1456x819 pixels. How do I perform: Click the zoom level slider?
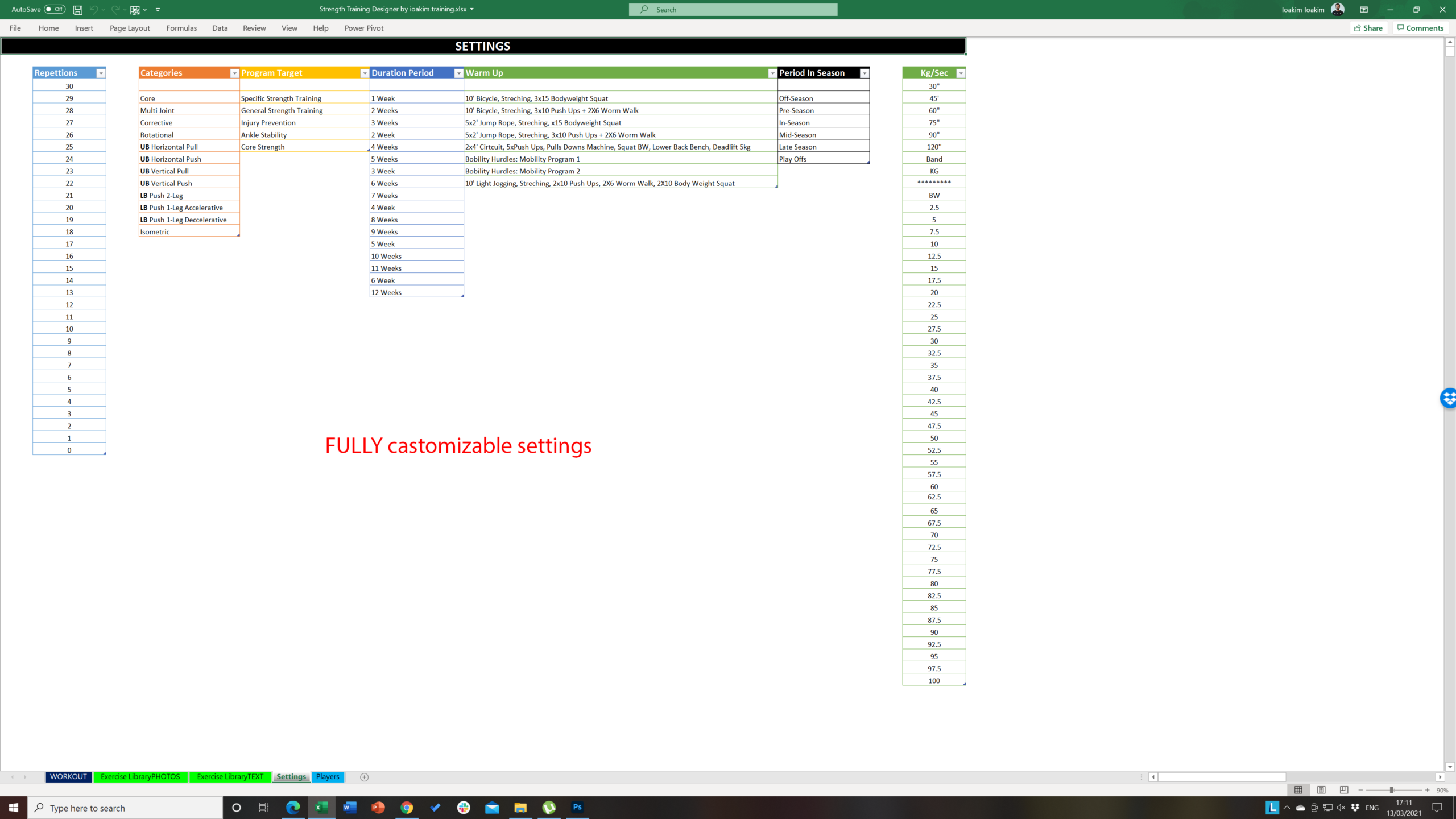[x=1391, y=790]
